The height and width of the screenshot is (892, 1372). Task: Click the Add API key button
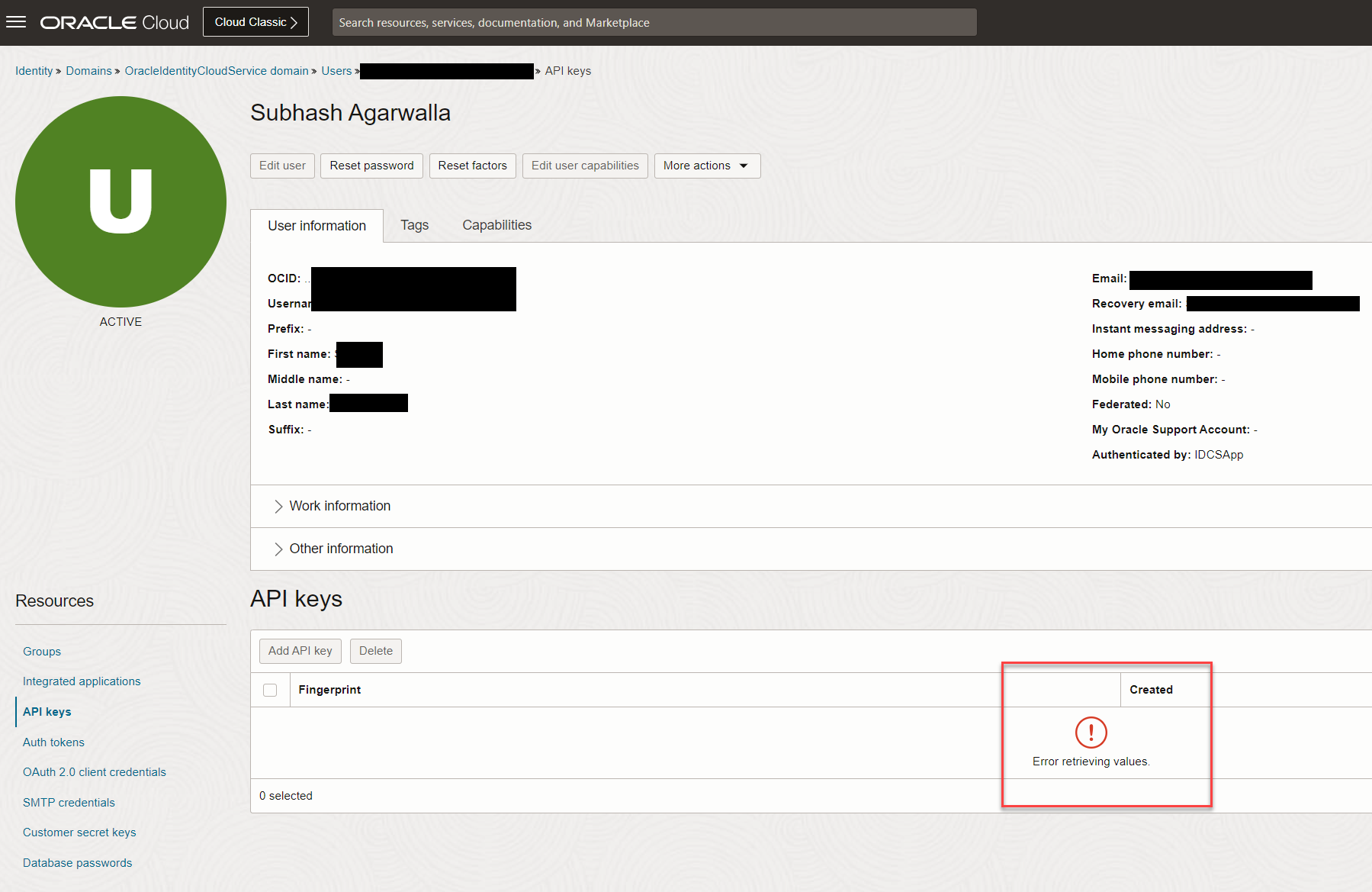tap(300, 651)
